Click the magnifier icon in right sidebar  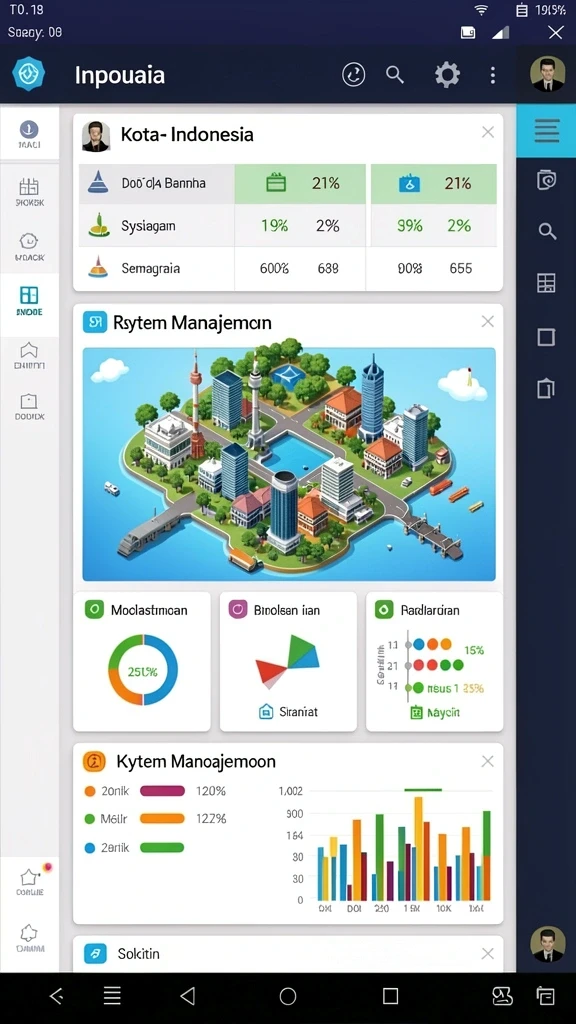pos(547,231)
